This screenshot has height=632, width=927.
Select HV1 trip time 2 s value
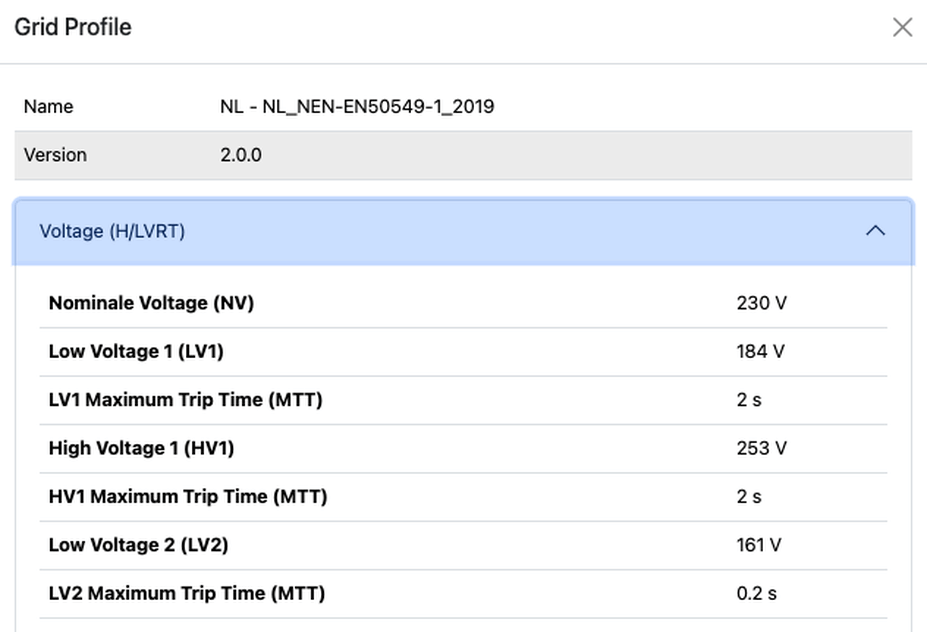(749, 497)
